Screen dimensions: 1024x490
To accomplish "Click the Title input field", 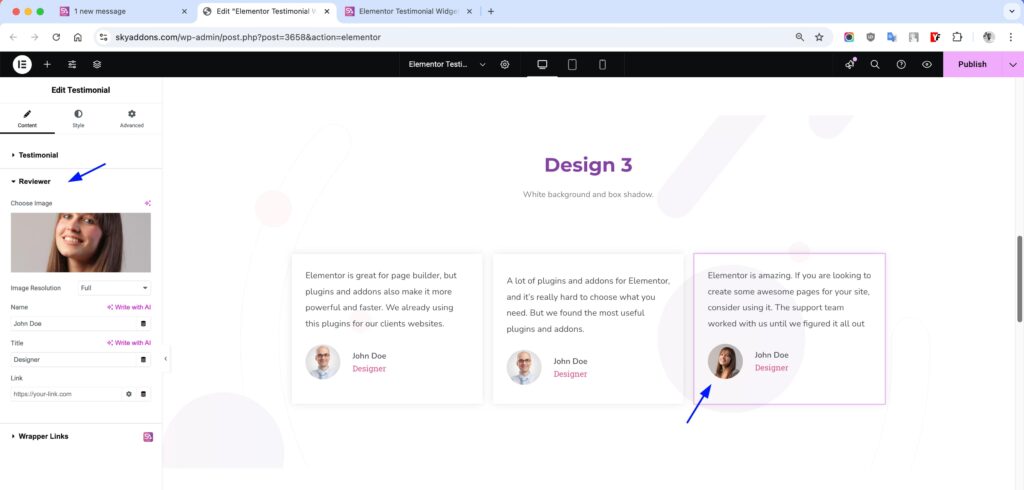I will pyautogui.click(x=74, y=359).
